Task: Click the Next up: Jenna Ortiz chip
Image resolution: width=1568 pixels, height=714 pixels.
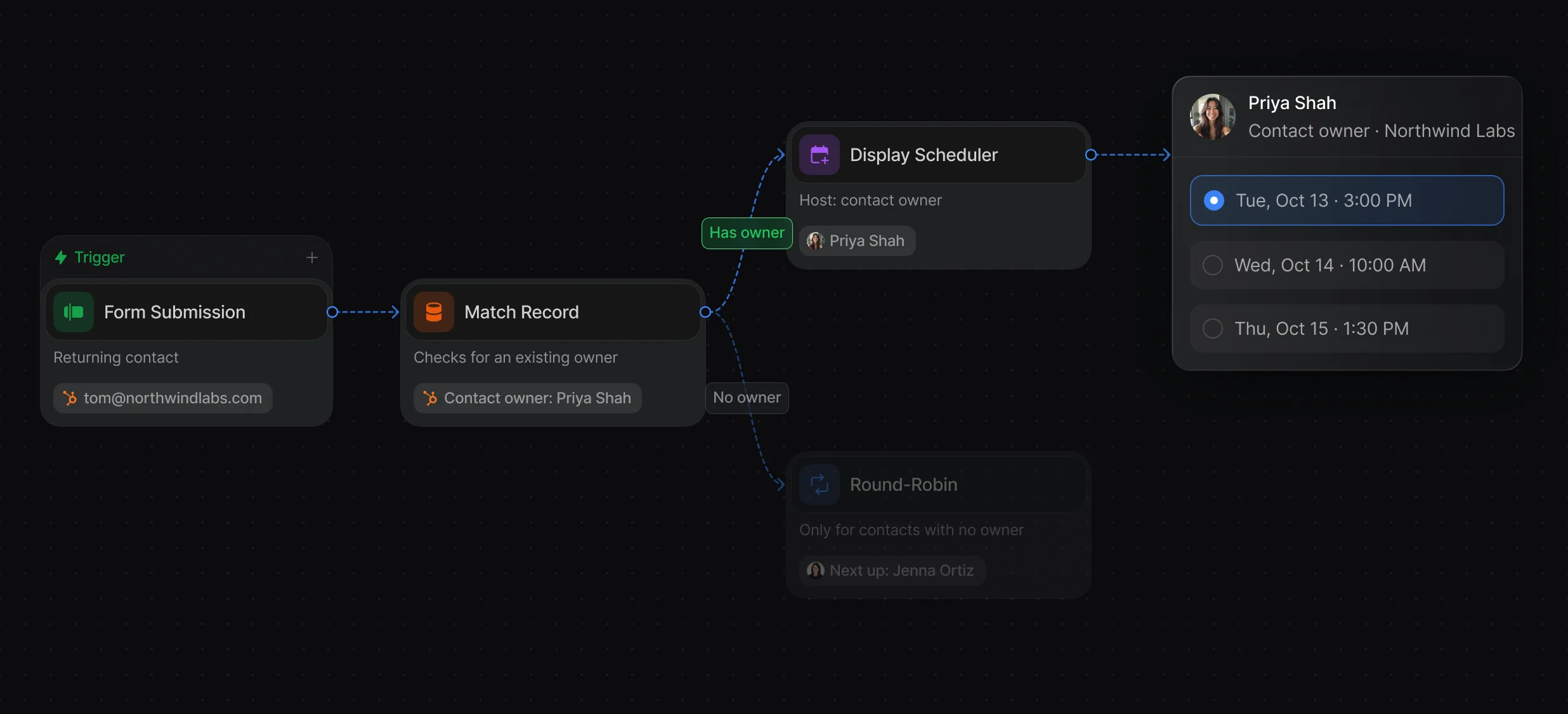Action: pos(892,571)
